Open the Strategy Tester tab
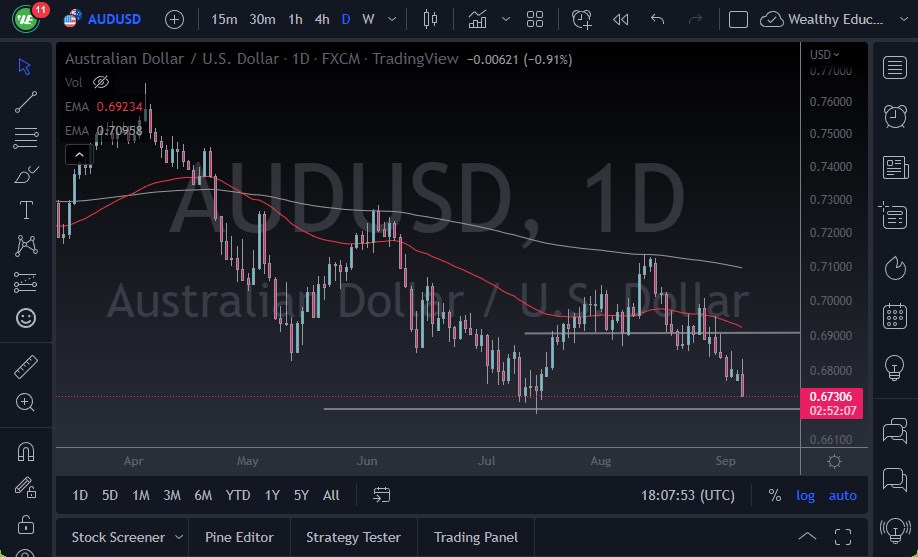 click(353, 537)
